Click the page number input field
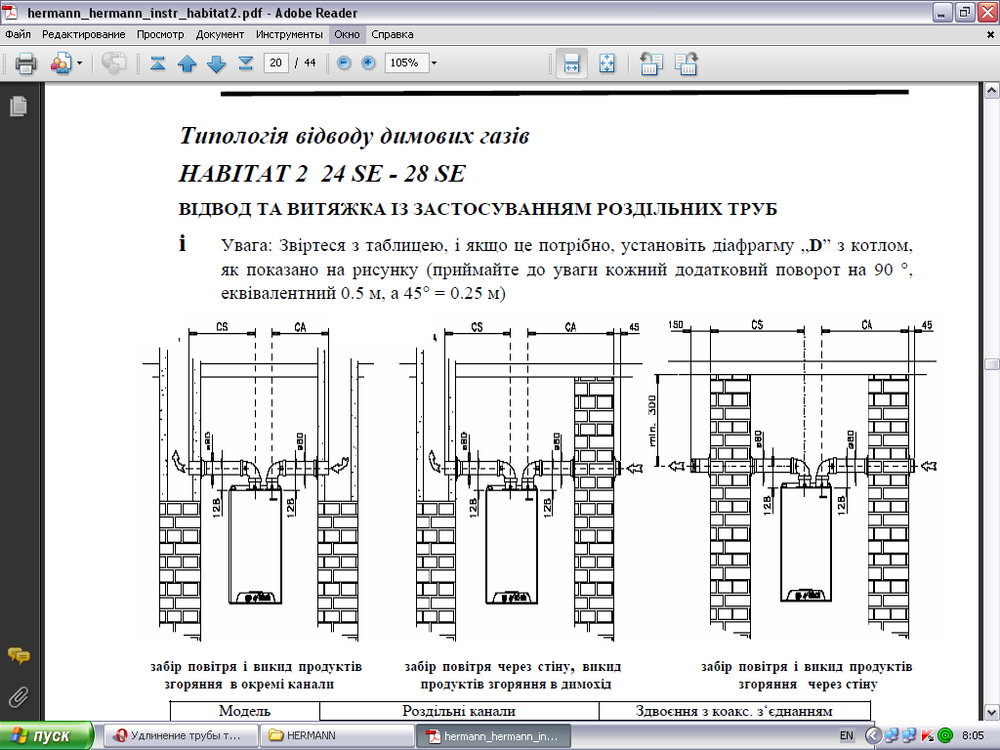The width and height of the screenshot is (1000, 750). pyautogui.click(x=277, y=63)
